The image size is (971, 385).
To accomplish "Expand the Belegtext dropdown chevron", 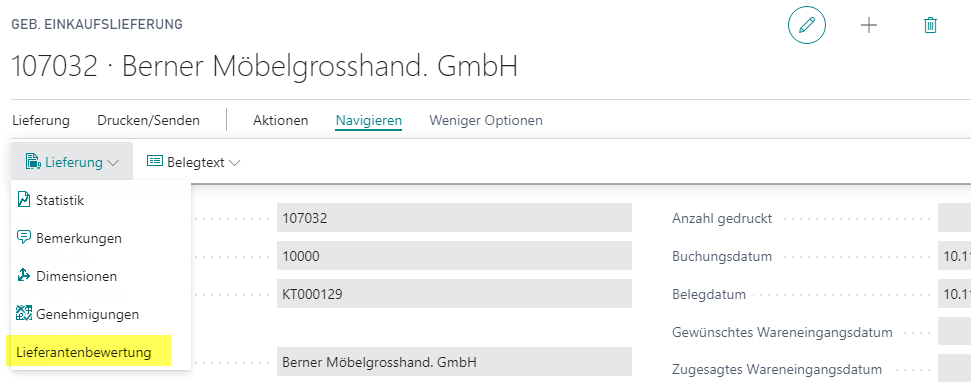I will 235,163.
